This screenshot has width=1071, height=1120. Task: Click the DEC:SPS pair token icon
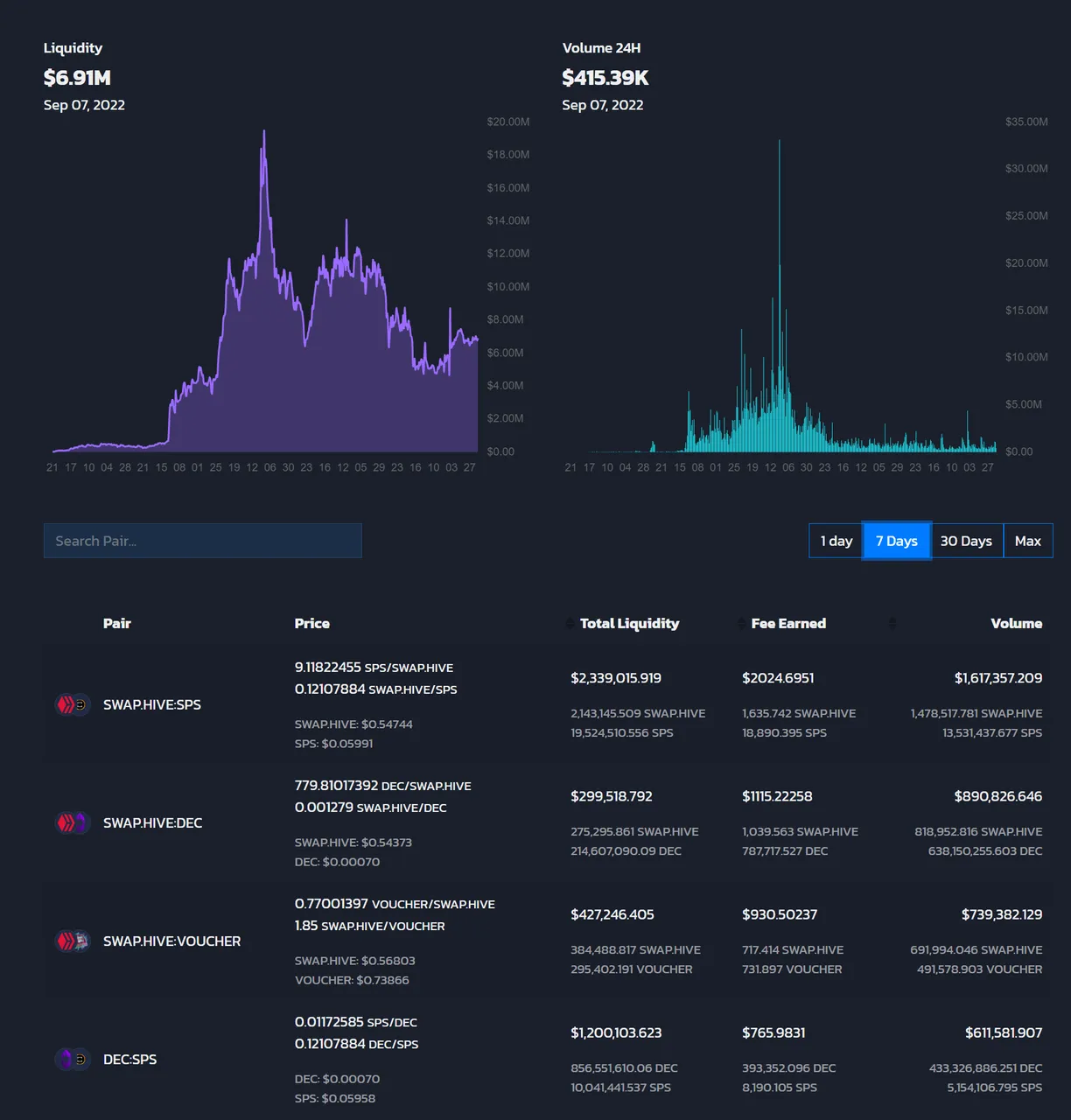coord(73,1059)
